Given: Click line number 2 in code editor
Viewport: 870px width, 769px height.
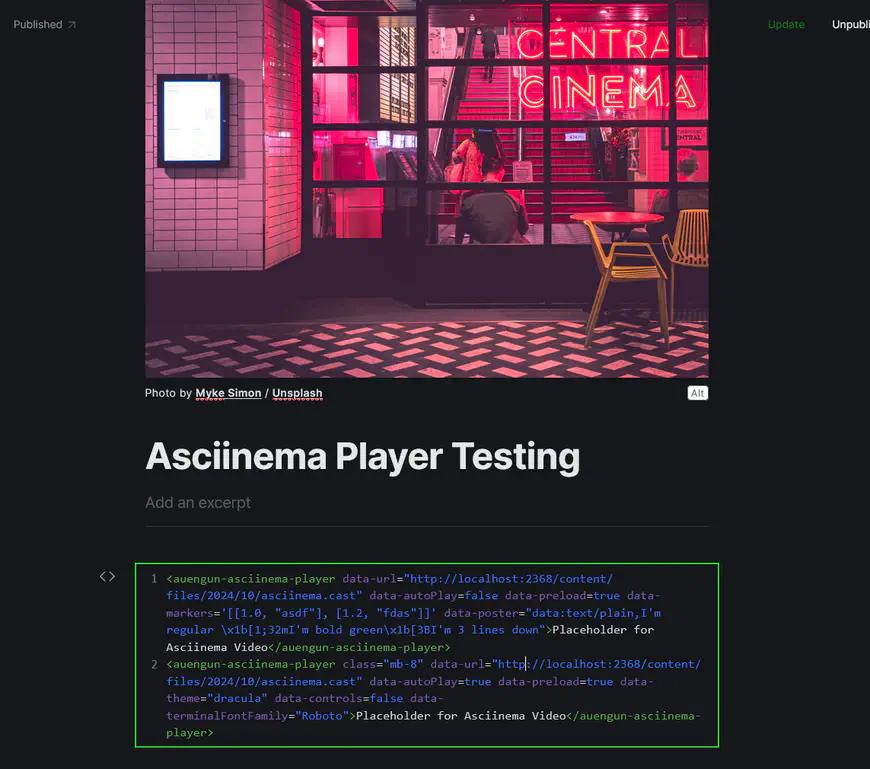Looking at the screenshot, I should pos(154,665).
